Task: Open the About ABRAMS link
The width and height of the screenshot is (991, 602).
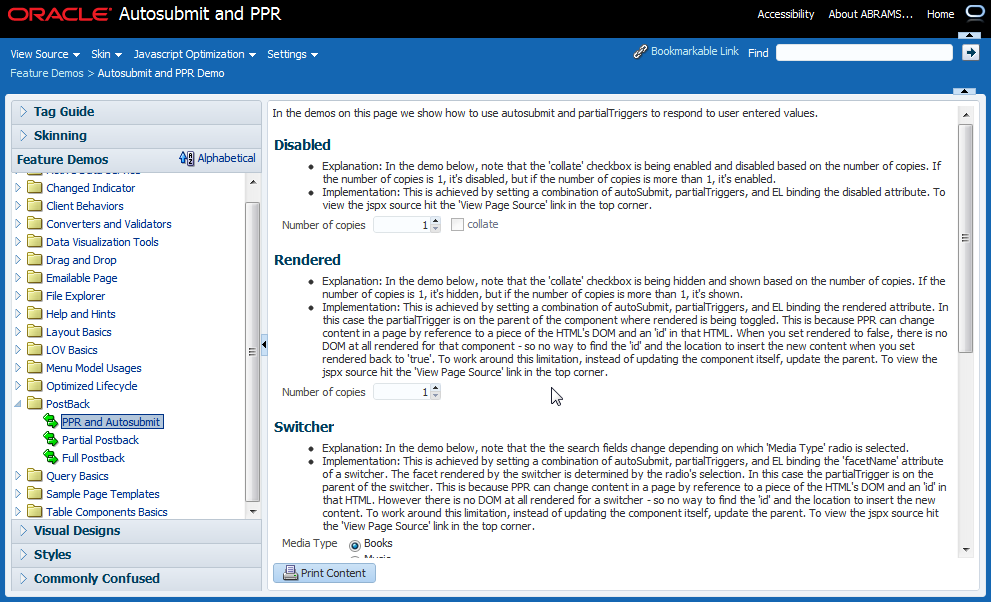Action: [870, 14]
